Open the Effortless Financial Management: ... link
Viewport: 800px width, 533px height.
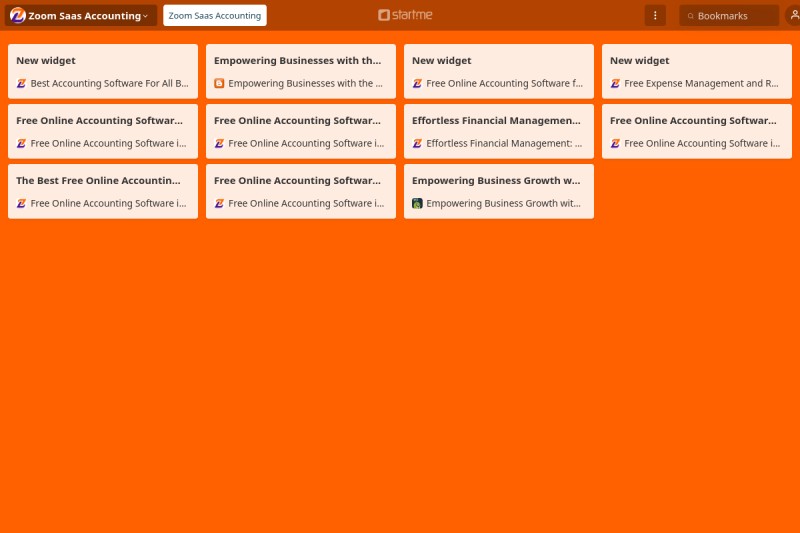coord(504,143)
